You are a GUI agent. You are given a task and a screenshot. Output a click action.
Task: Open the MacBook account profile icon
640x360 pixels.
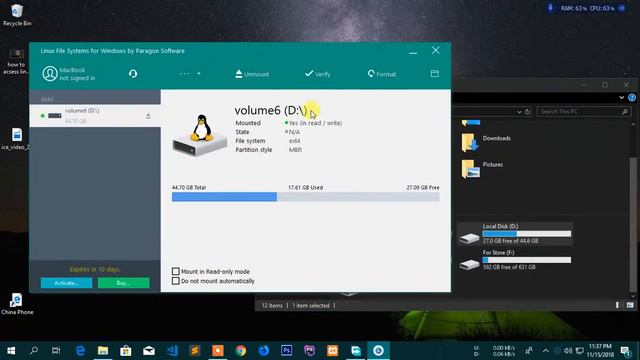point(50,74)
